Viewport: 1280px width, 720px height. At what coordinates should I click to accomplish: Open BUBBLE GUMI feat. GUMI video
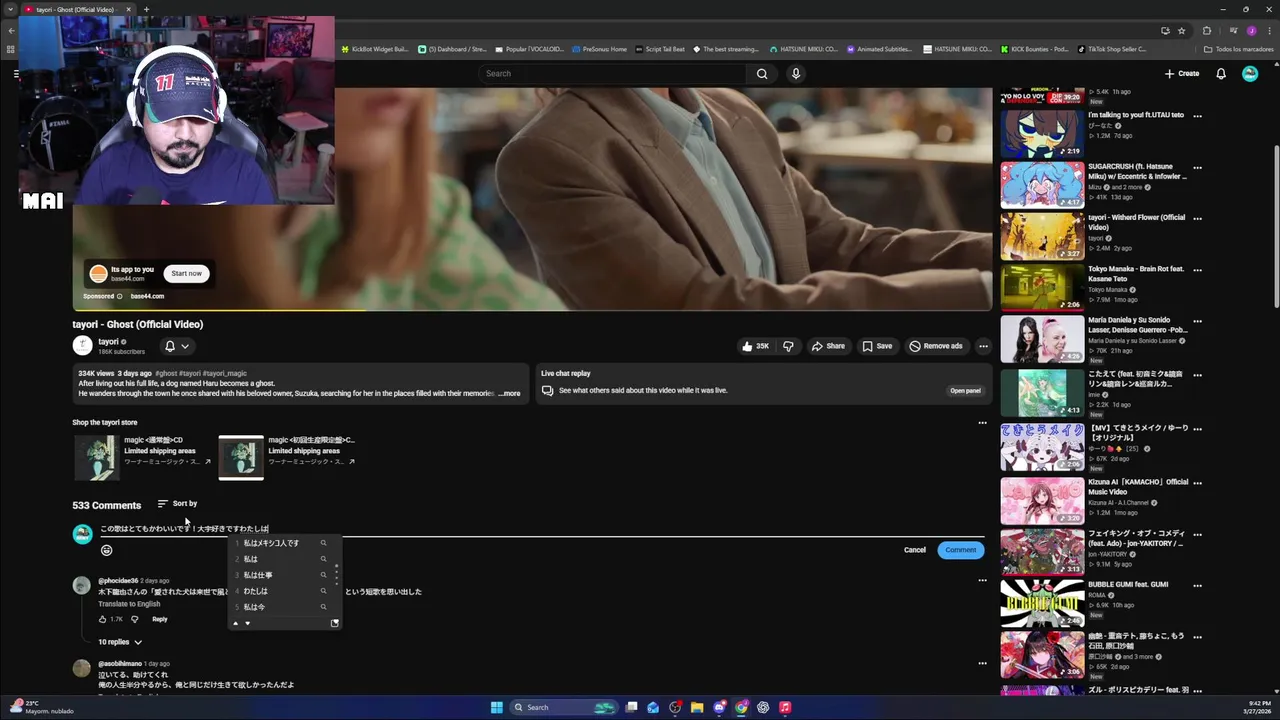[1042, 602]
